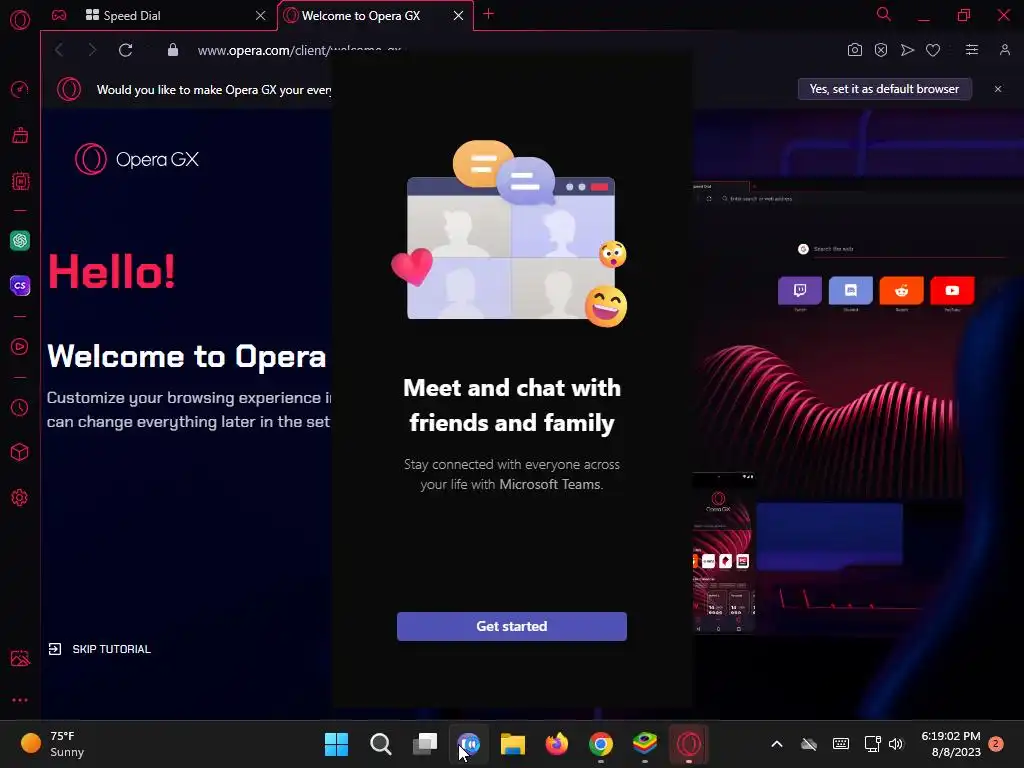Open the weather widget 75°F Sunny
Viewport: 1024px width, 768px height.
pyautogui.click(x=52, y=744)
